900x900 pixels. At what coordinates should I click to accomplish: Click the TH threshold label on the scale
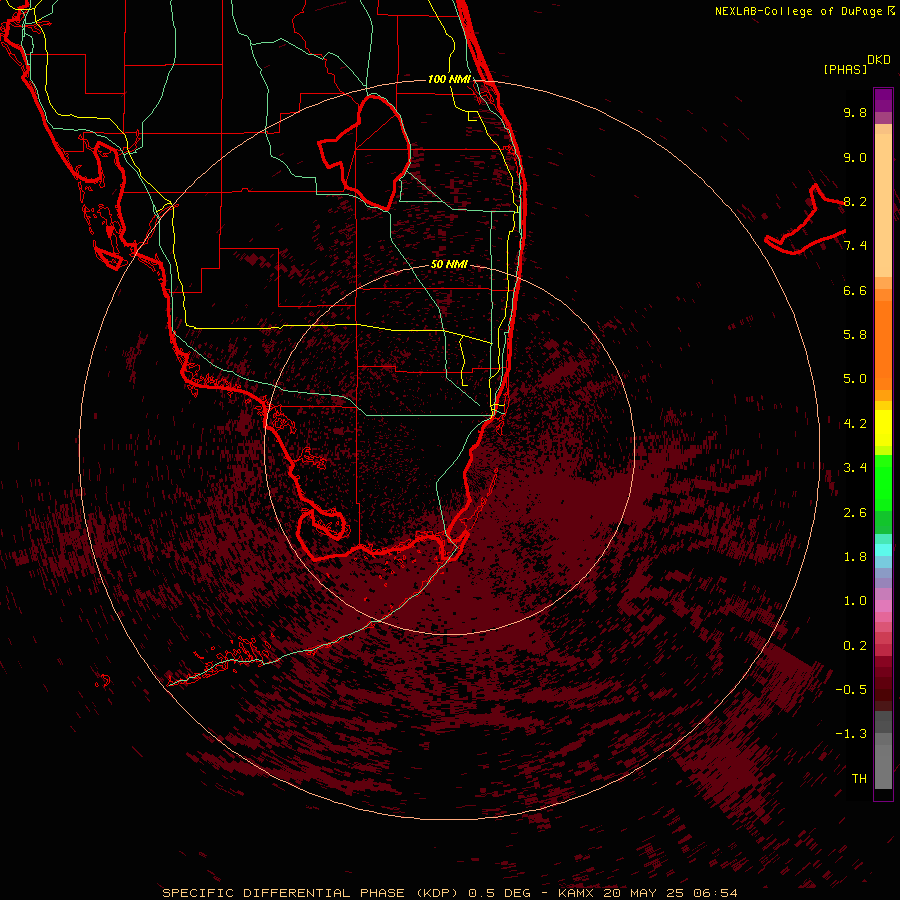[859, 778]
